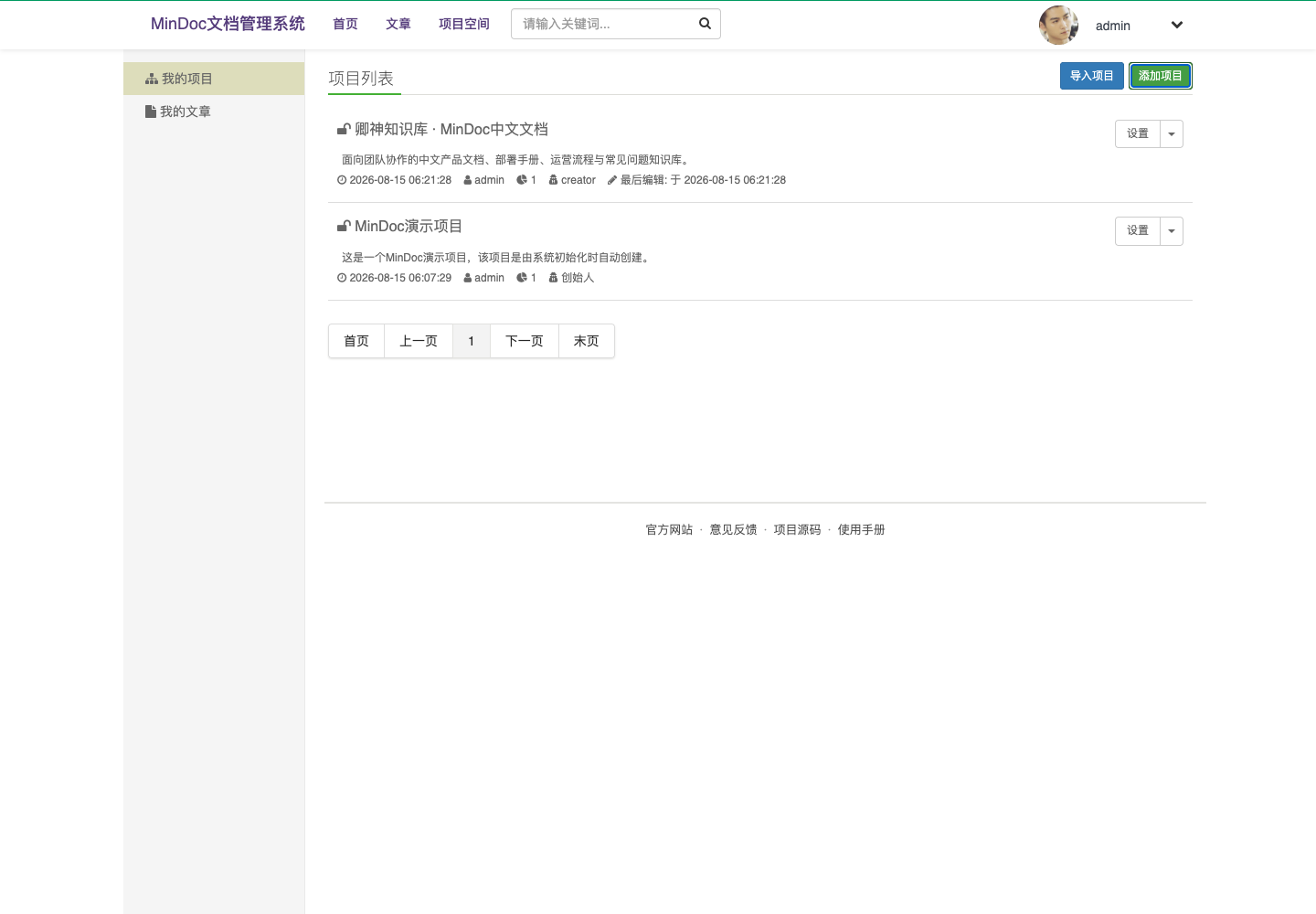The height and width of the screenshot is (914, 1316).
Task: Click user icon in MinDoc演示项目 row
Action: (x=467, y=278)
